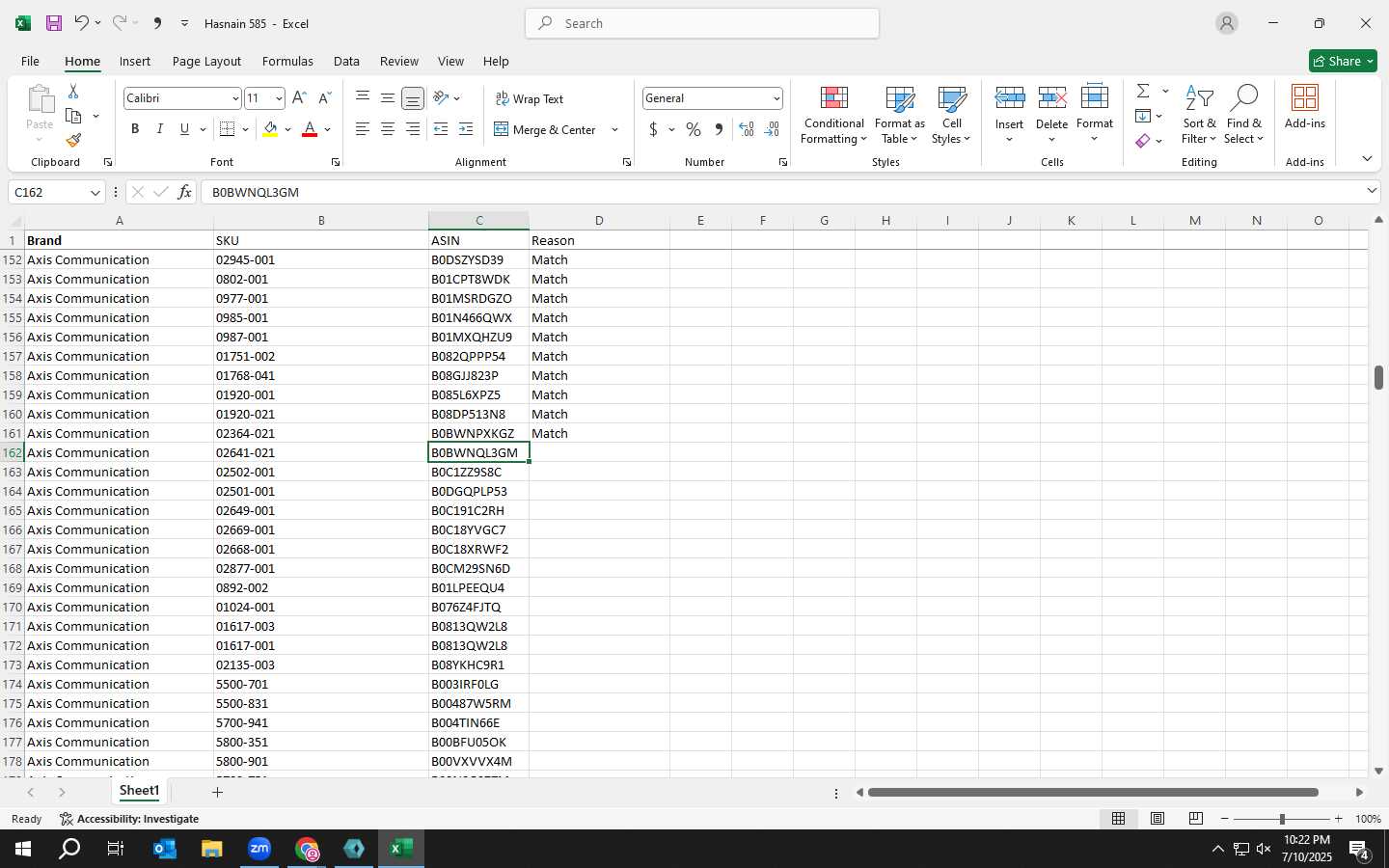Click the Cut scissors icon
Image resolution: width=1389 pixels, height=868 pixels.
click(73, 91)
